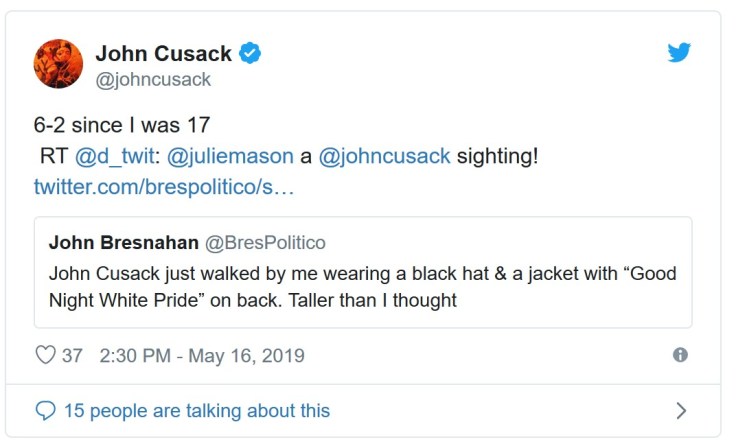Screen dimensions: 736x446
Task: Open the quoted tweet text body
Action: click(360, 287)
